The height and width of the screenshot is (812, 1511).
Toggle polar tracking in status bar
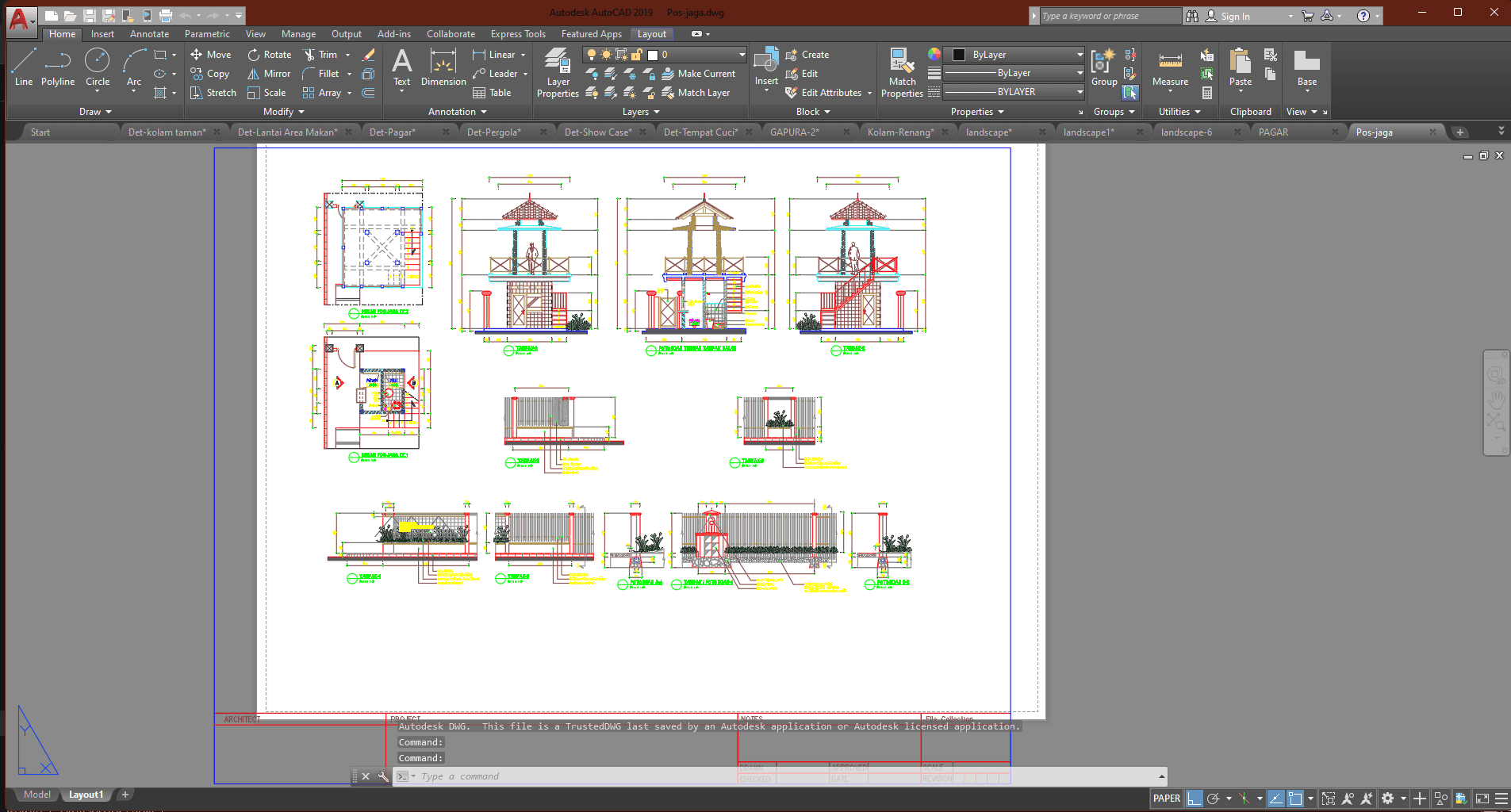[1213, 799]
